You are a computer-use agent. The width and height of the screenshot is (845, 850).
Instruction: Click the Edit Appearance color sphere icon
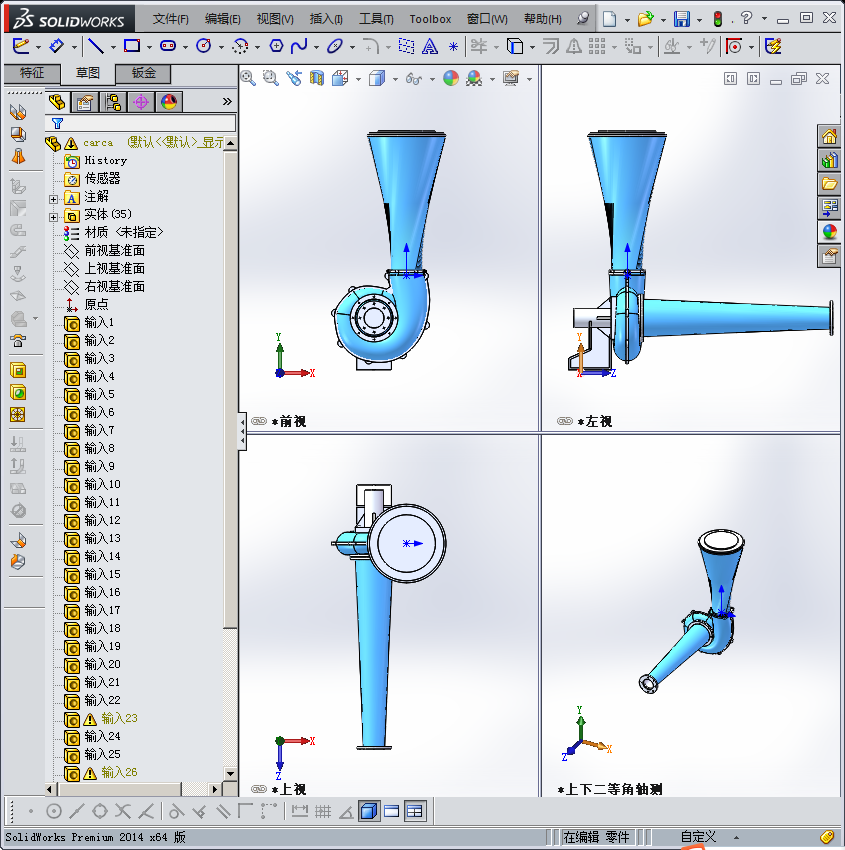pyautogui.click(x=451, y=79)
